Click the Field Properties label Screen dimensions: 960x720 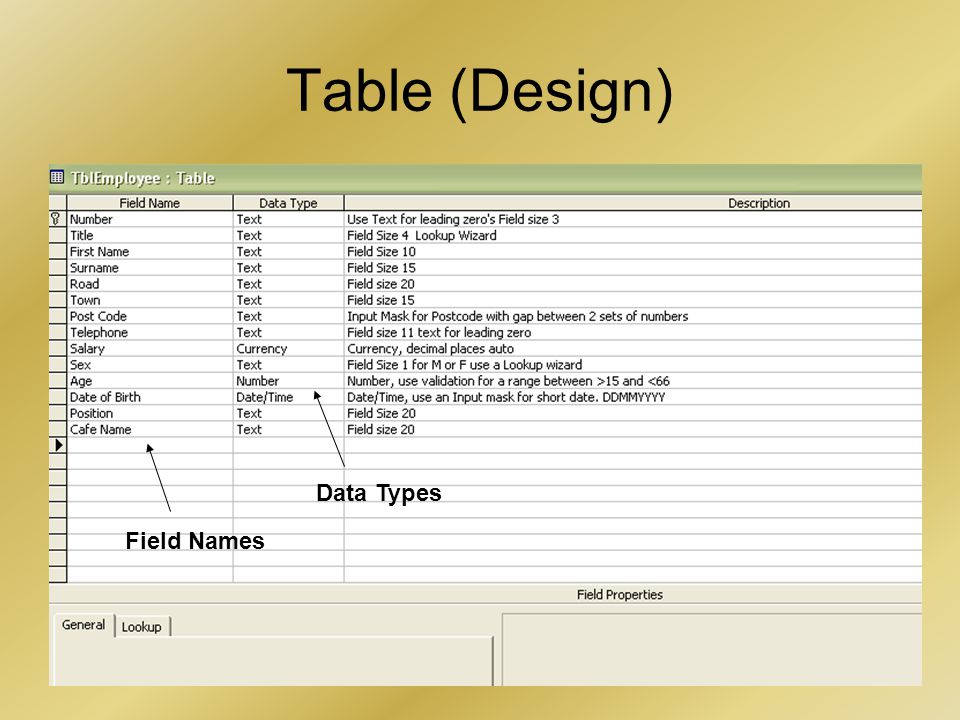(620, 594)
